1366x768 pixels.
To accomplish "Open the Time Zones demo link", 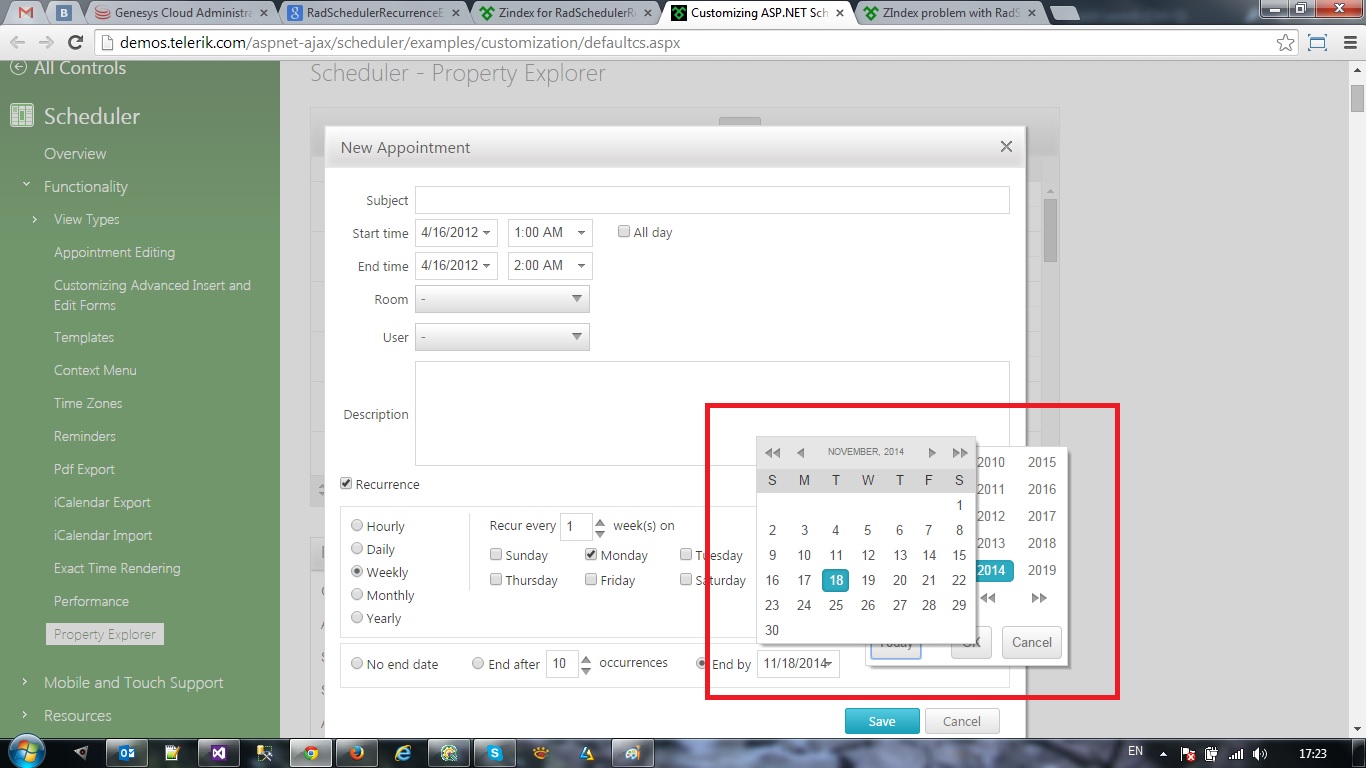I will point(88,403).
